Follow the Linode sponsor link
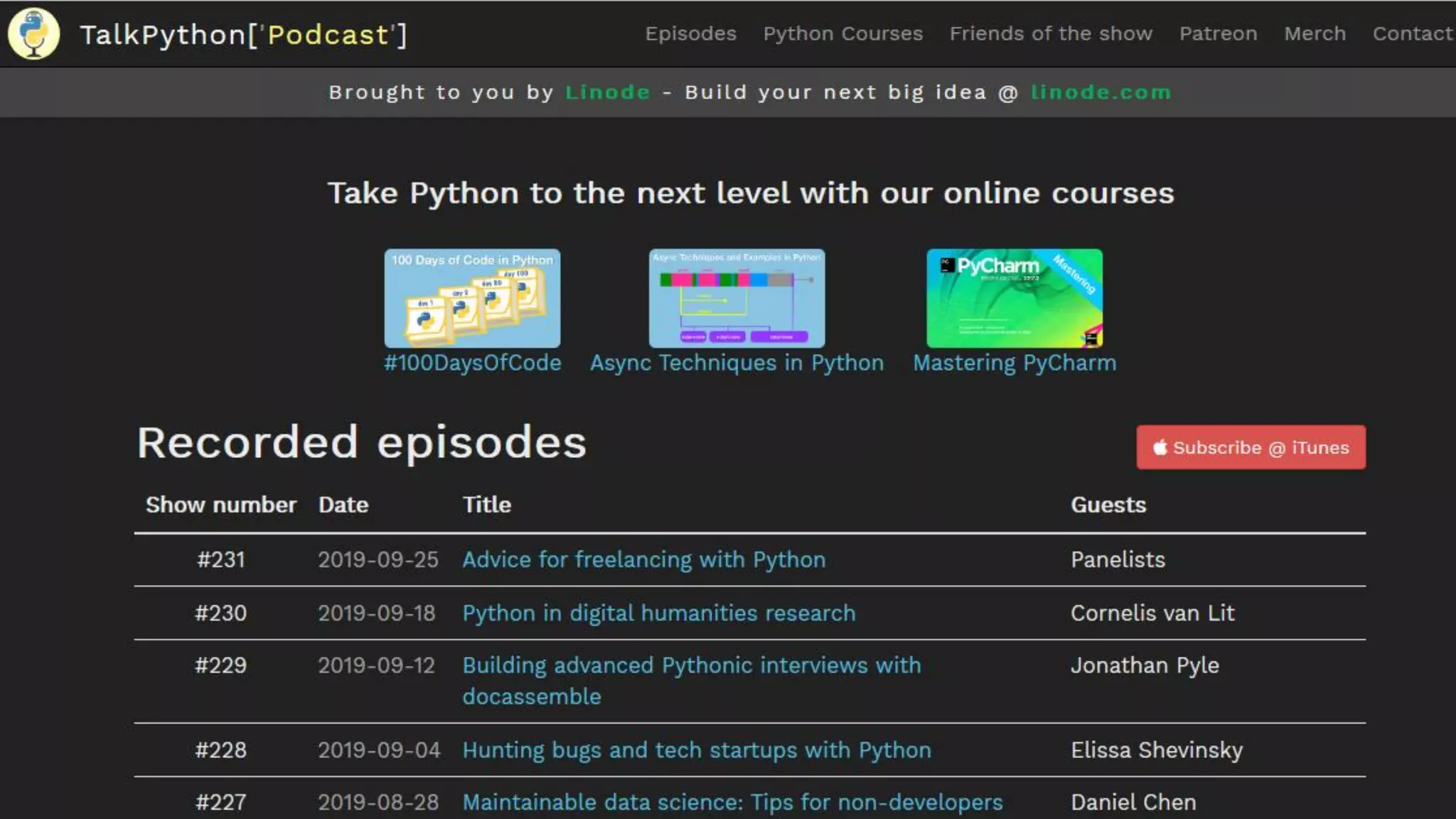The width and height of the screenshot is (1456, 819). [x=607, y=92]
